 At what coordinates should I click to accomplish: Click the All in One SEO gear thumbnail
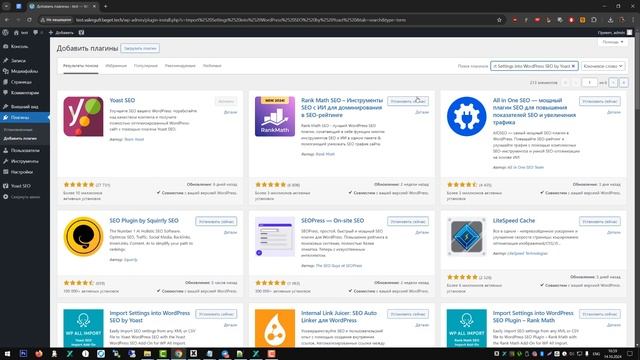point(467,116)
